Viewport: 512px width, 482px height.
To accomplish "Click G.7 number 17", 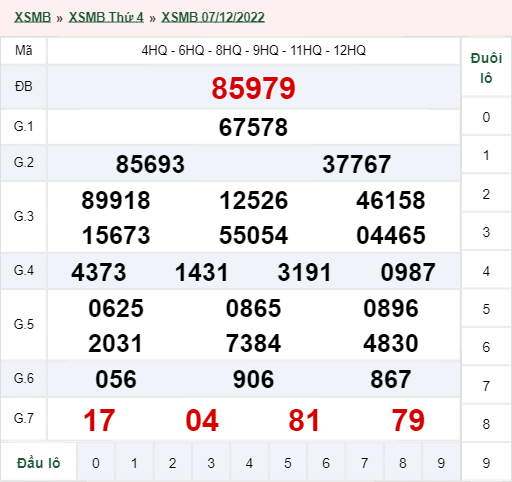I will point(99,420).
